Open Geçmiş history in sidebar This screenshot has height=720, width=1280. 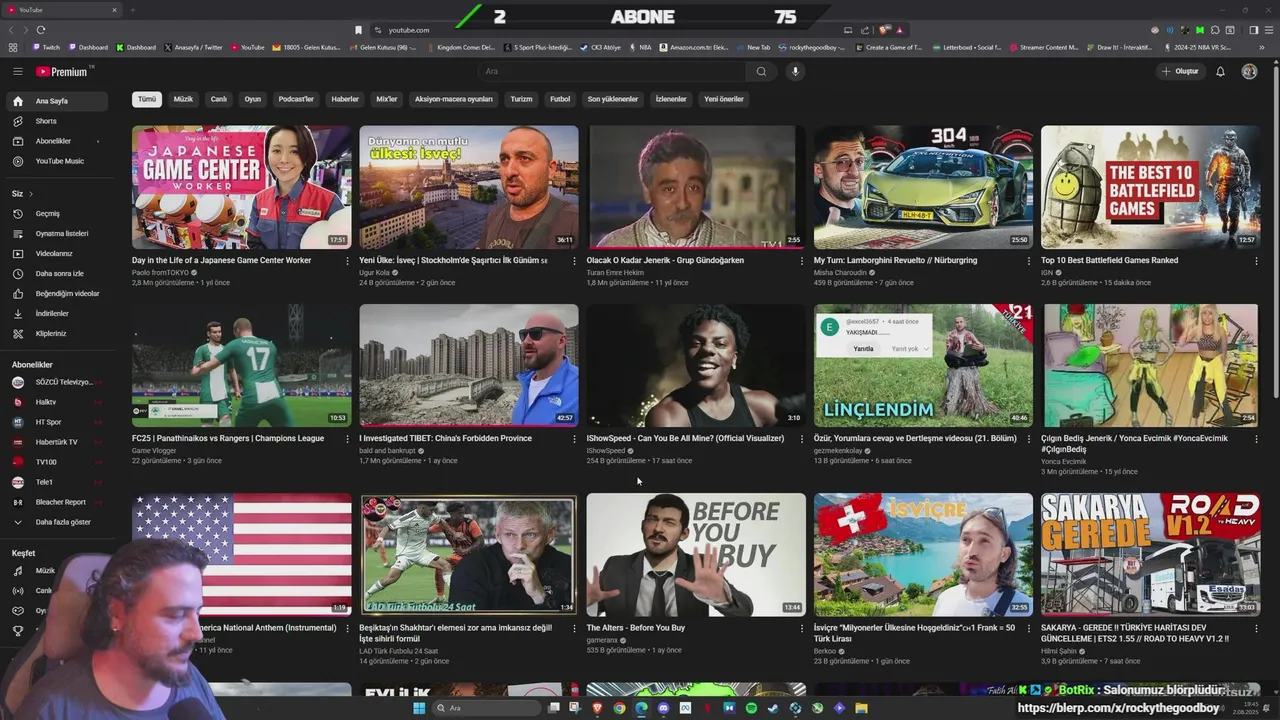tap(58, 213)
